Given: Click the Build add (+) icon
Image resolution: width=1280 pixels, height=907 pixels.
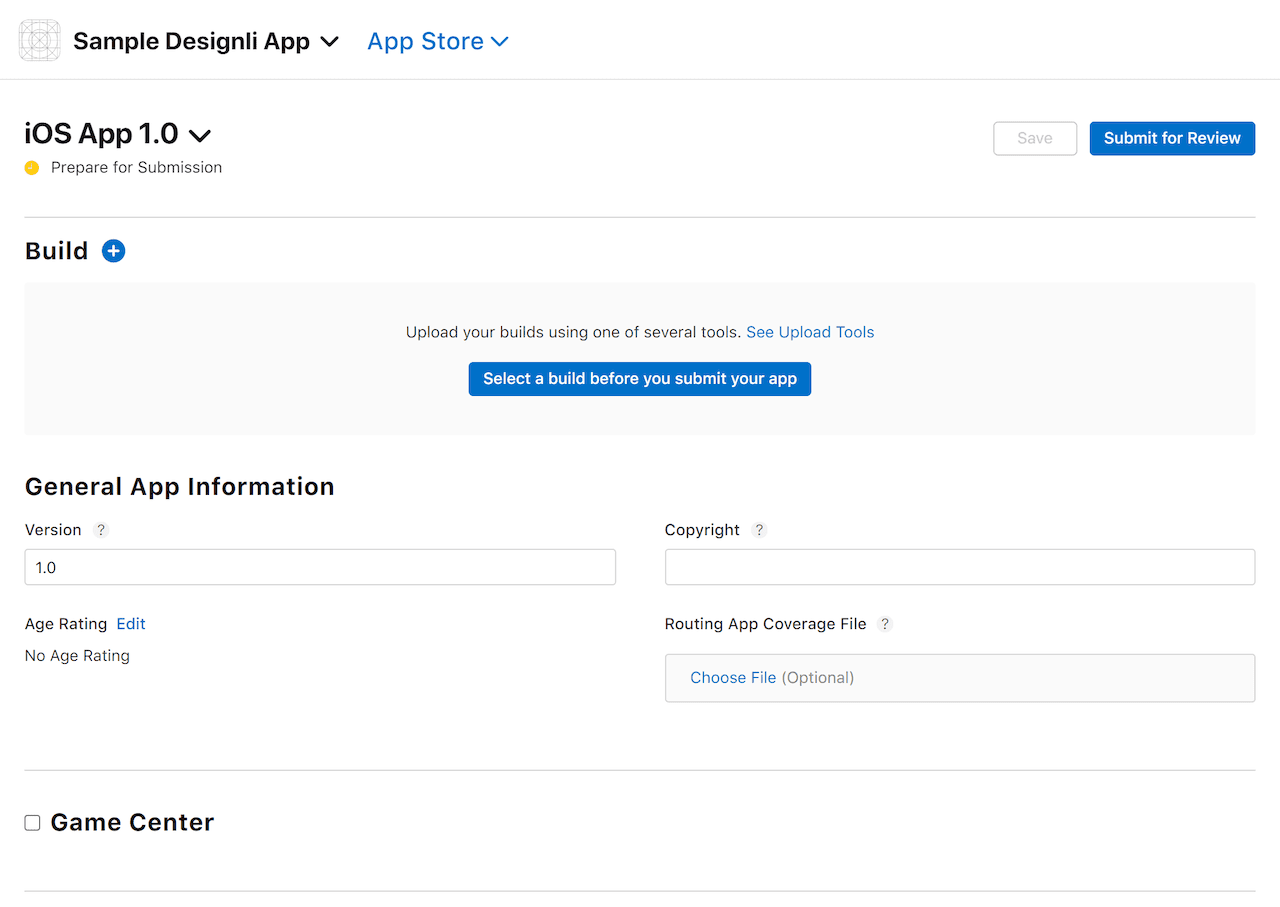Looking at the screenshot, I should point(113,251).
